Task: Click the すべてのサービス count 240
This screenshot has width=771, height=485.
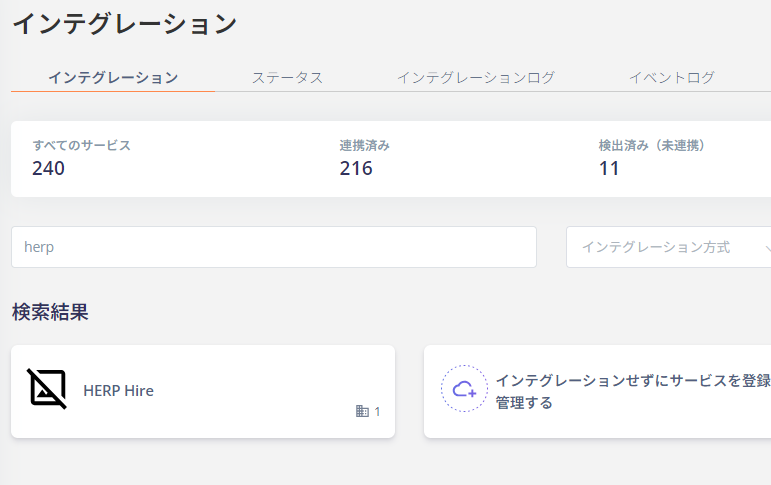Action: click(x=48, y=168)
